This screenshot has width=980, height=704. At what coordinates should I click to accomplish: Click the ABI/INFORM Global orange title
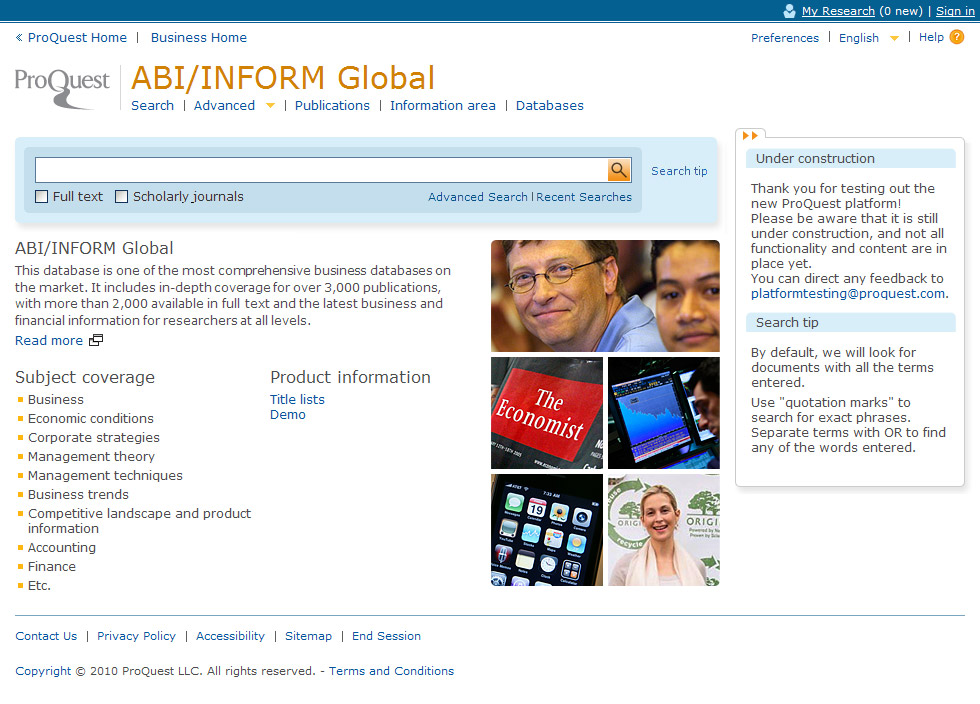[x=282, y=78]
